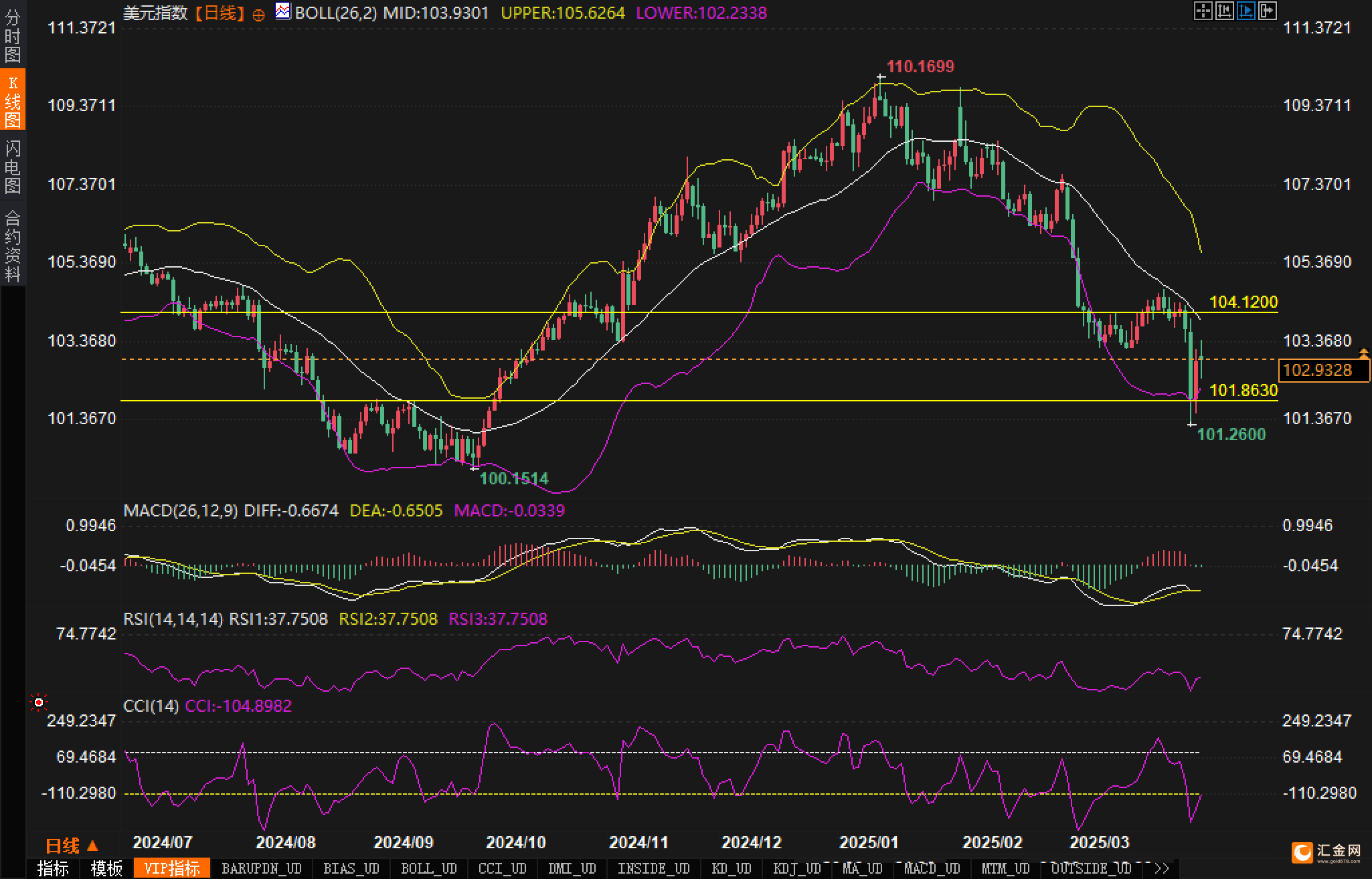Click the RSI1:37.7508 value
The image size is (1372, 879).
278,619
